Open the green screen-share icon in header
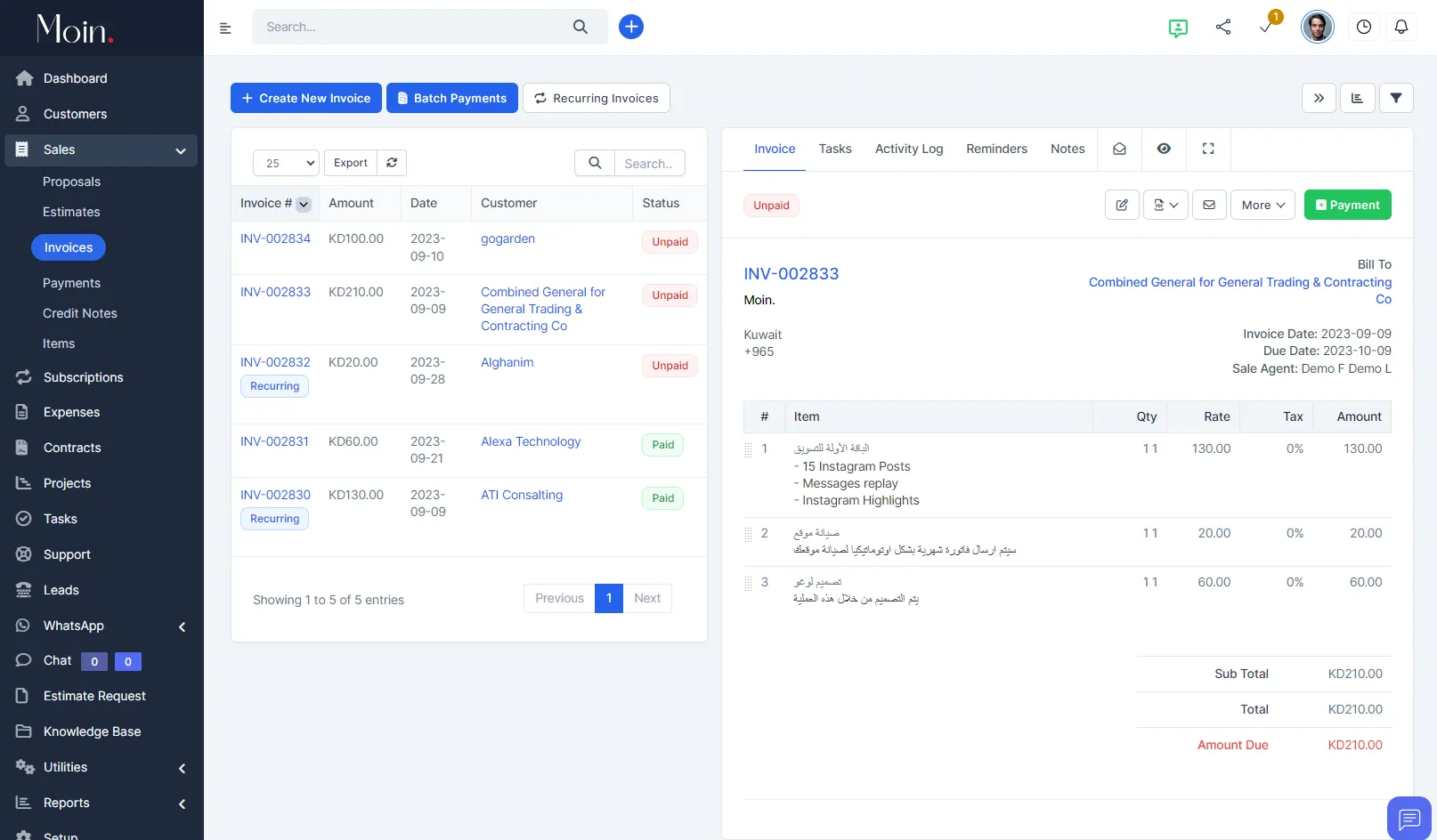This screenshot has width=1437, height=840. pos(1178,28)
